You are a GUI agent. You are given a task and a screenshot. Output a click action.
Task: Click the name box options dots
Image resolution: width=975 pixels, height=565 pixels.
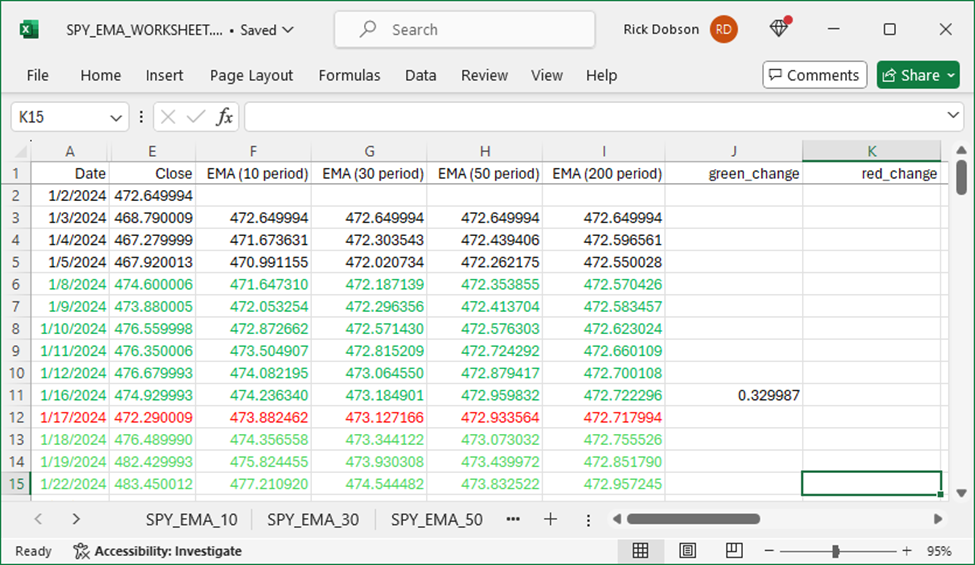tap(141, 117)
